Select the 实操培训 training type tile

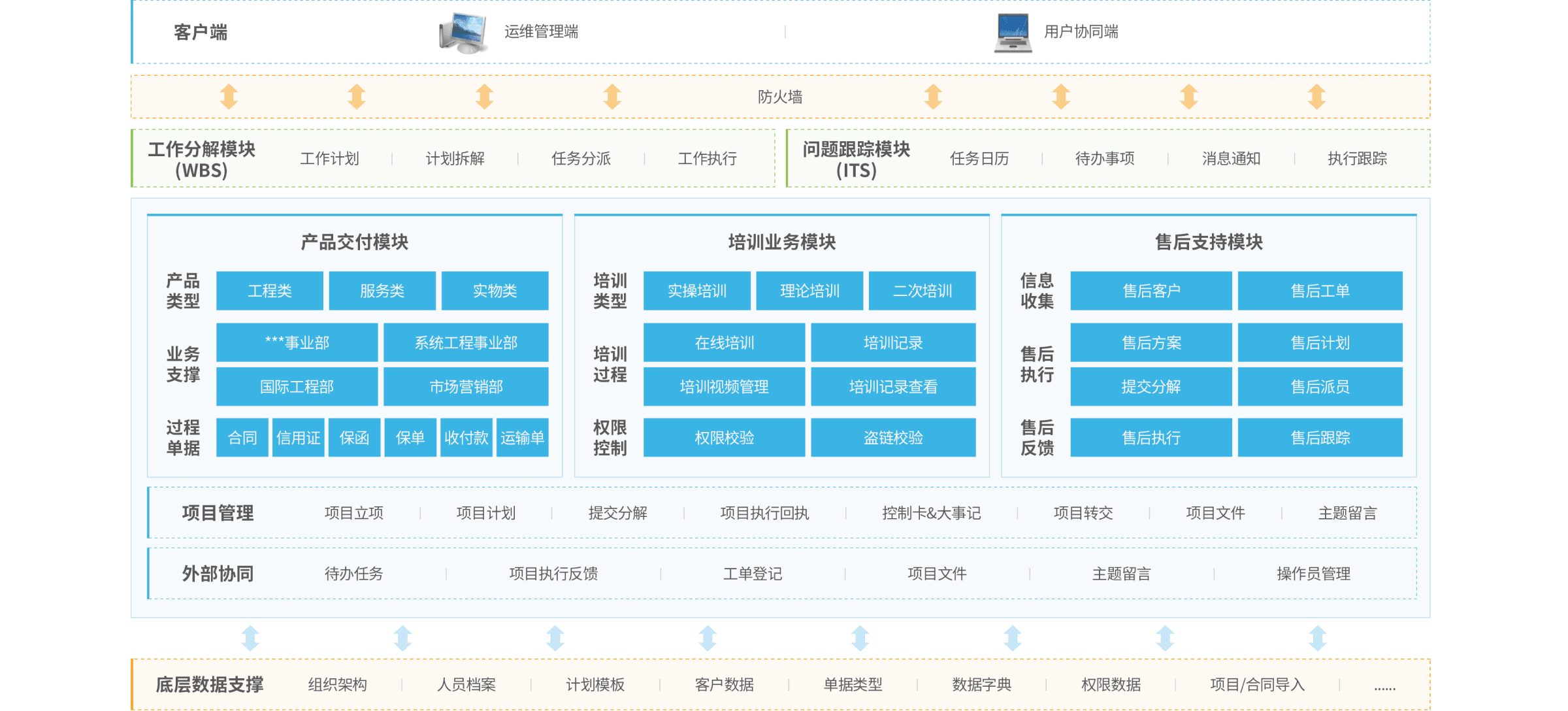696,291
